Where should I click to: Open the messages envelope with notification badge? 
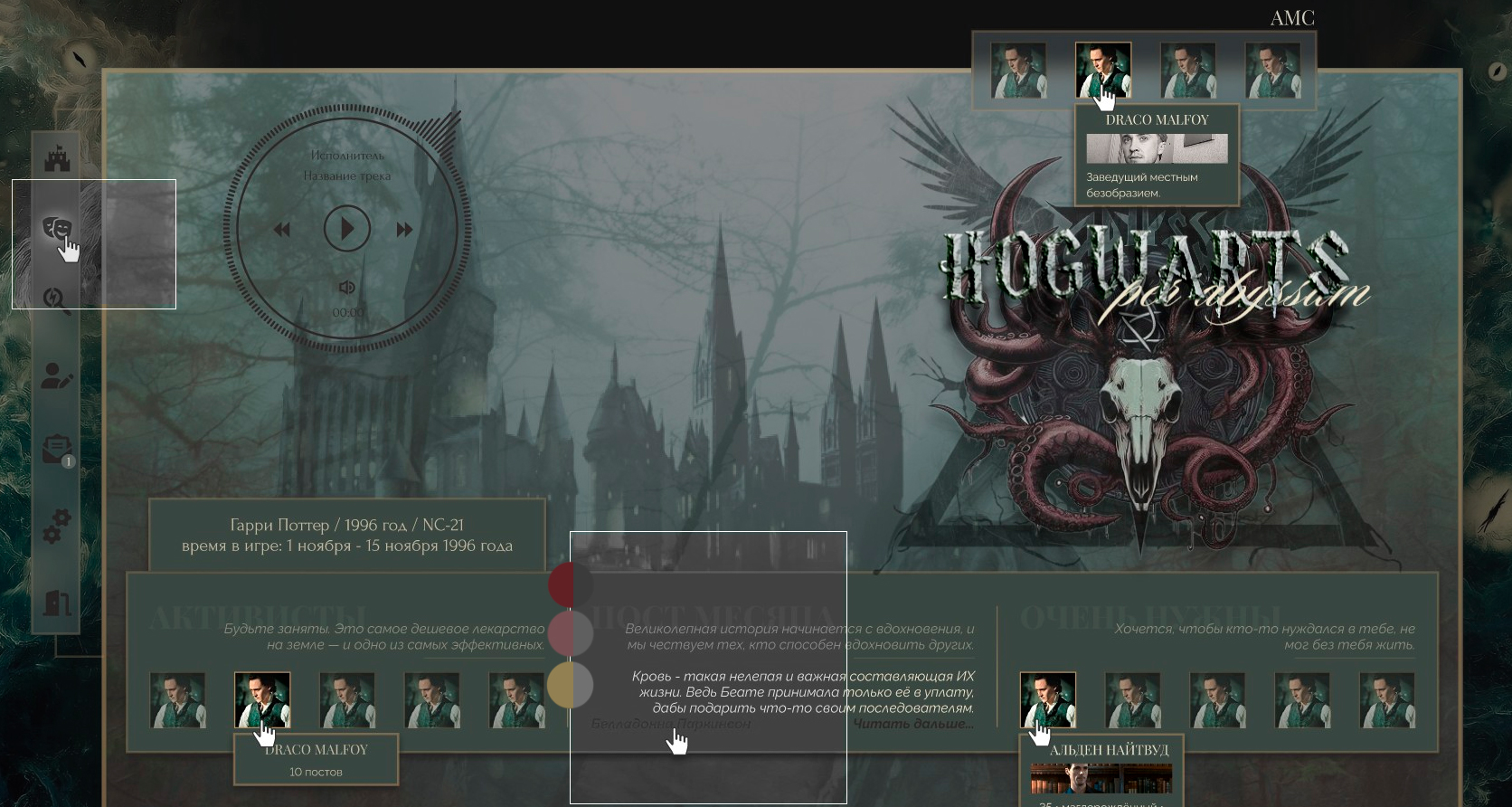56,450
